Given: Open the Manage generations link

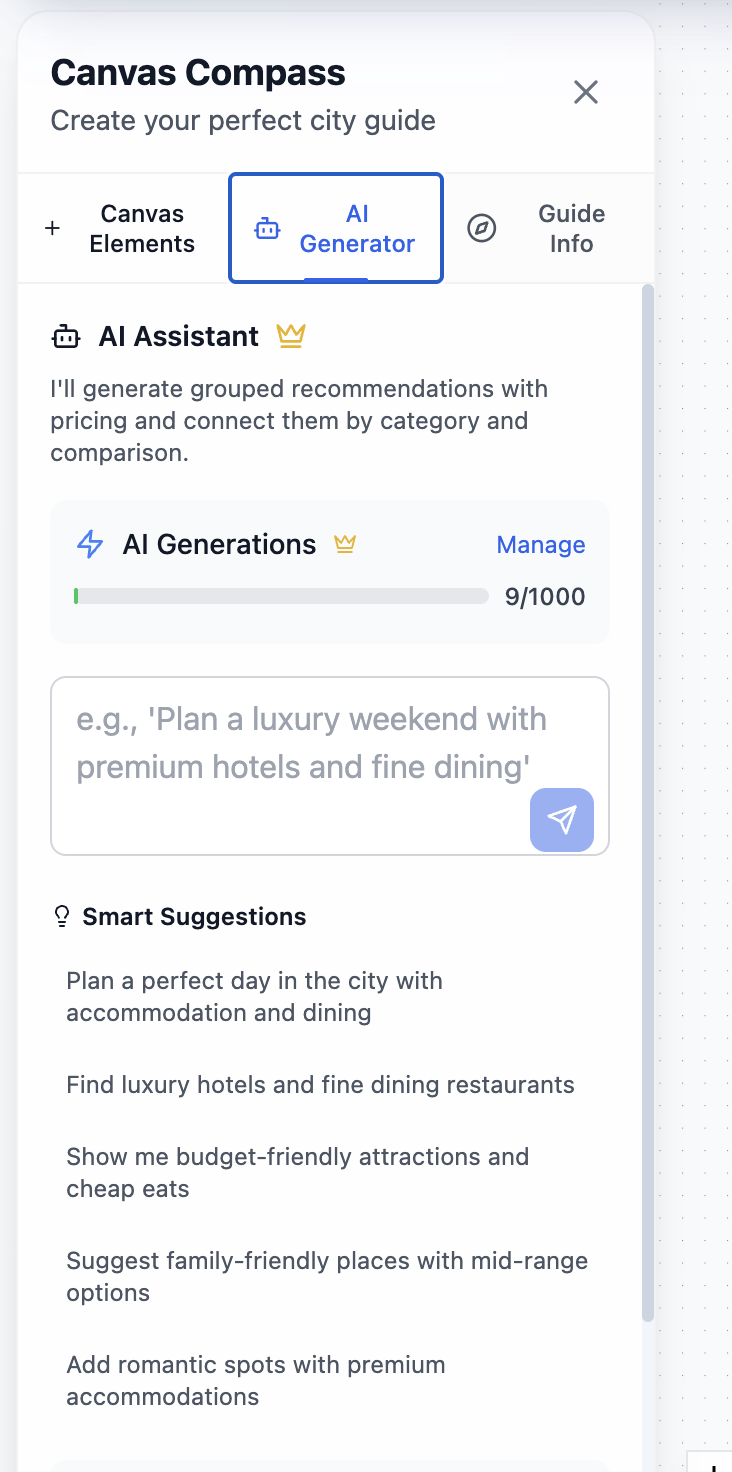Looking at the screenshot, I should [541, 545].
